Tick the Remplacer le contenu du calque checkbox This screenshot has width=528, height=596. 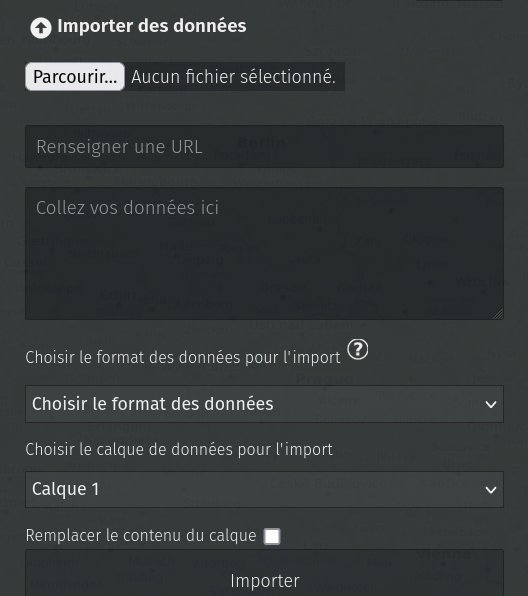(272, 536)
